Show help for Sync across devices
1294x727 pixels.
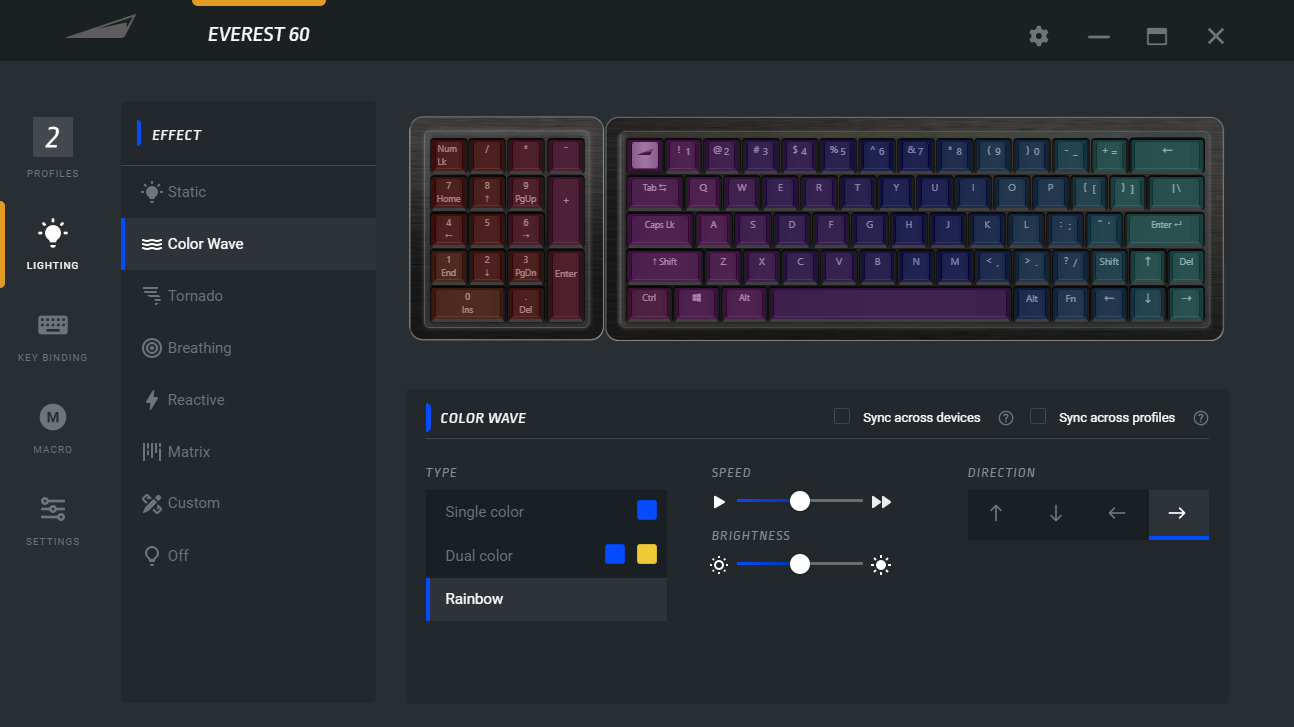(x=1006, y=418)
